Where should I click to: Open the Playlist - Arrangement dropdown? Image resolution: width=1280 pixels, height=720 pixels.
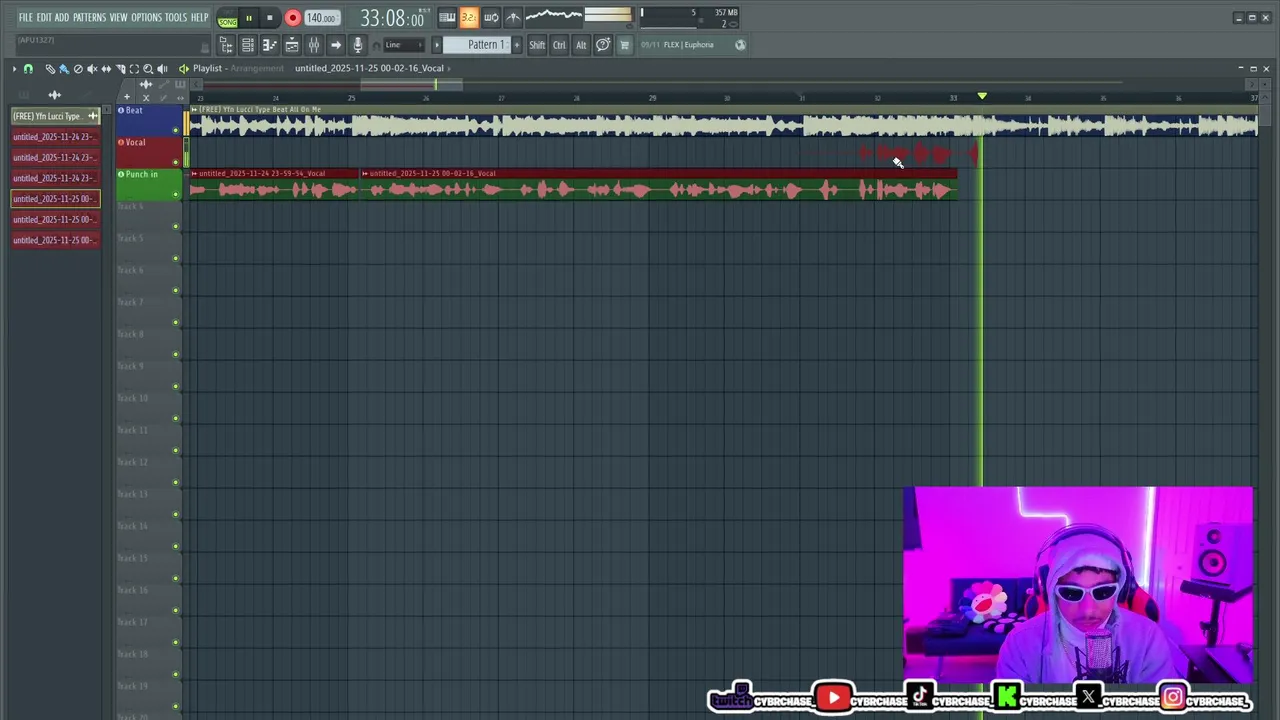click(x=238, y=69)
